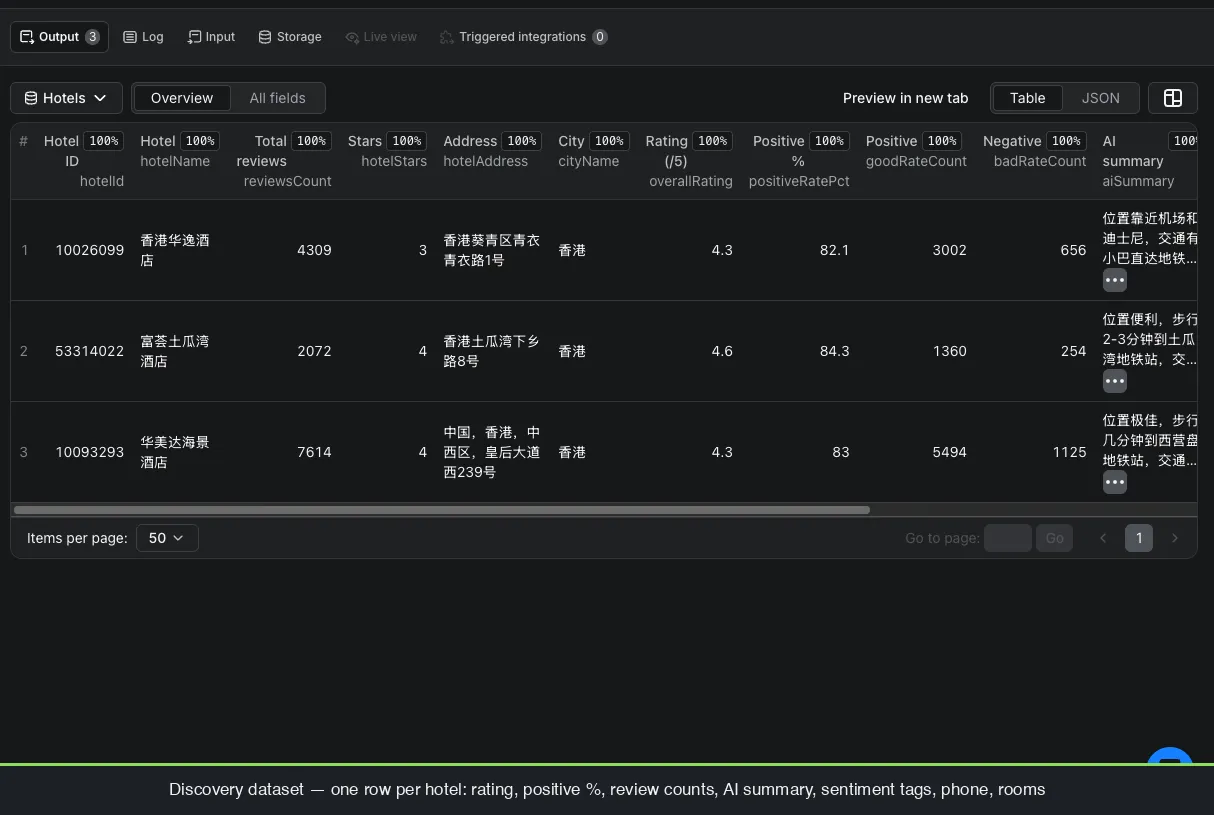The image size is (1214, 815).
Task: Click the horizontal table scrollbar
Action: coord(442,510)
